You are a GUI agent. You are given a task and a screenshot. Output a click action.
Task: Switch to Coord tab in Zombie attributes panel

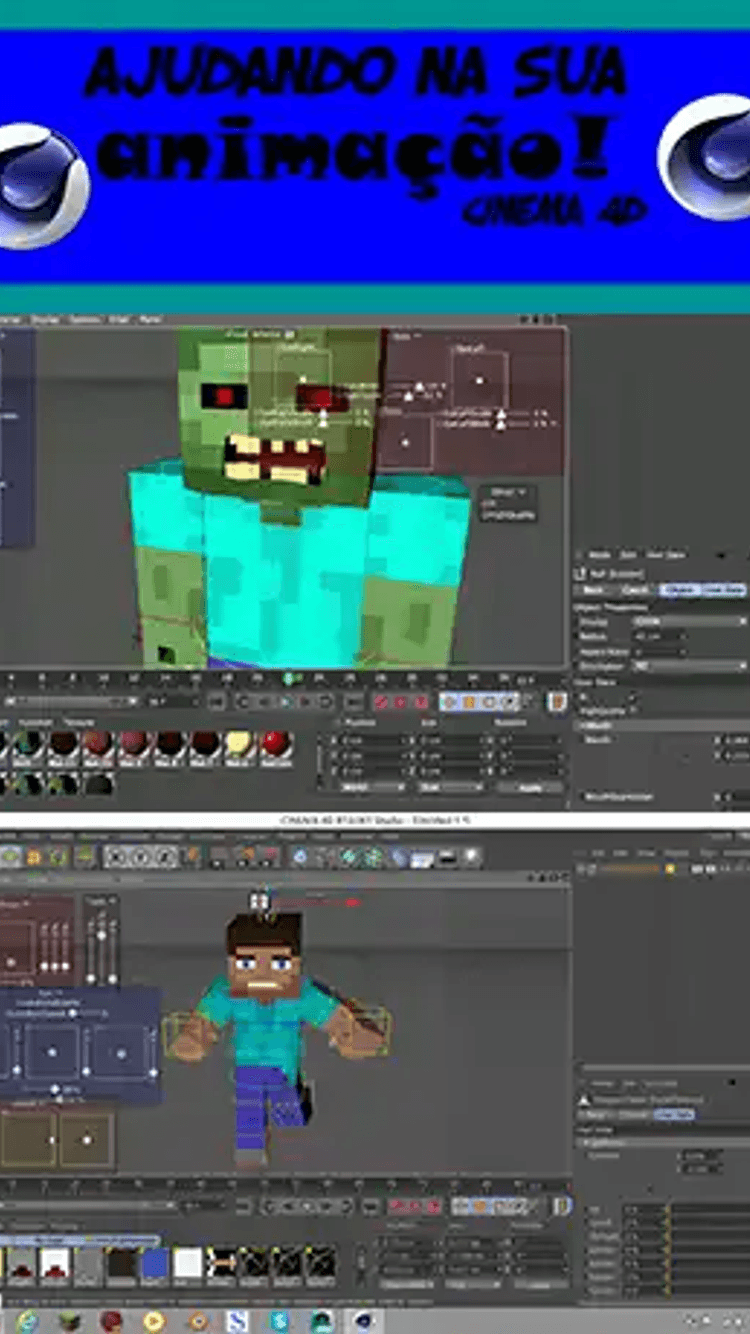tap(635, 590)
